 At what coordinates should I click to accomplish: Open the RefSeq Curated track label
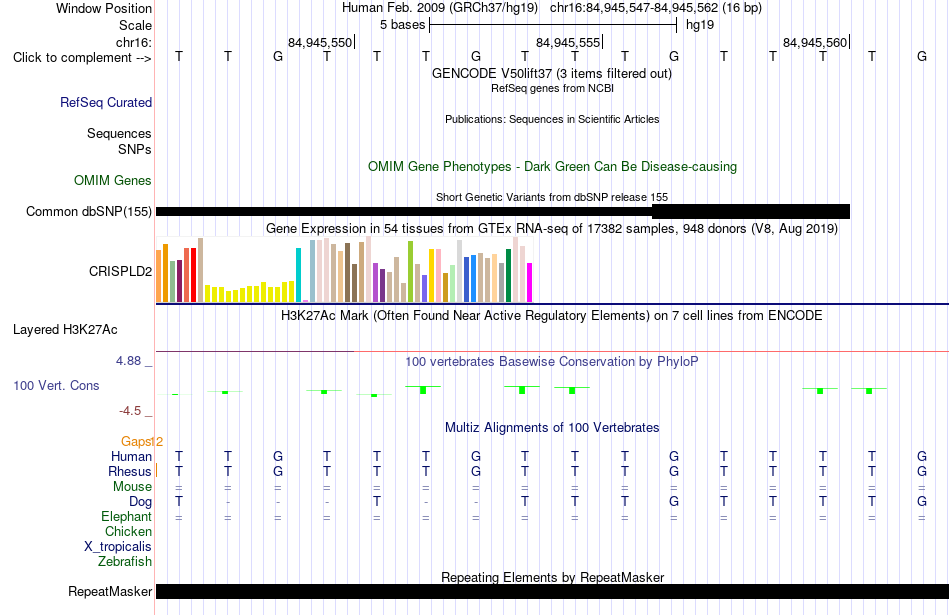[106, 102]
